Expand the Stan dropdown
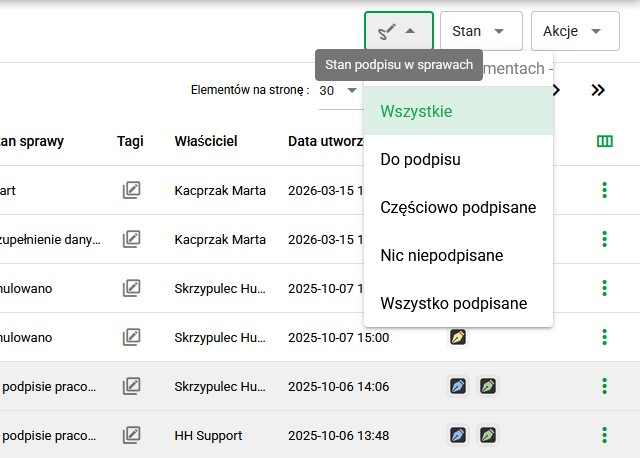640x458 pixels. tap(481, 31)
